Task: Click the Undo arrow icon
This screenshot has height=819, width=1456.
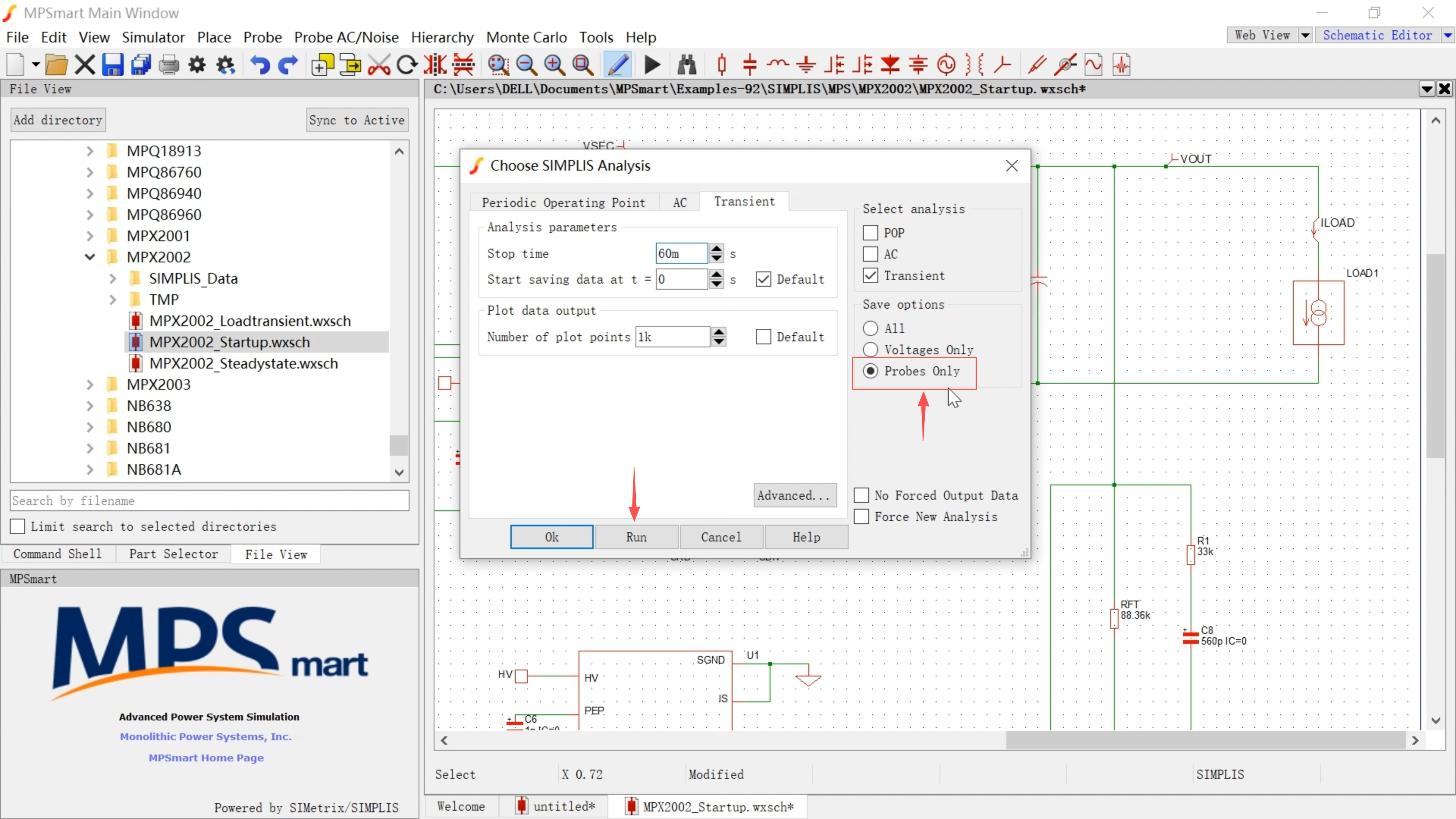Action: (x=260, y=65)
